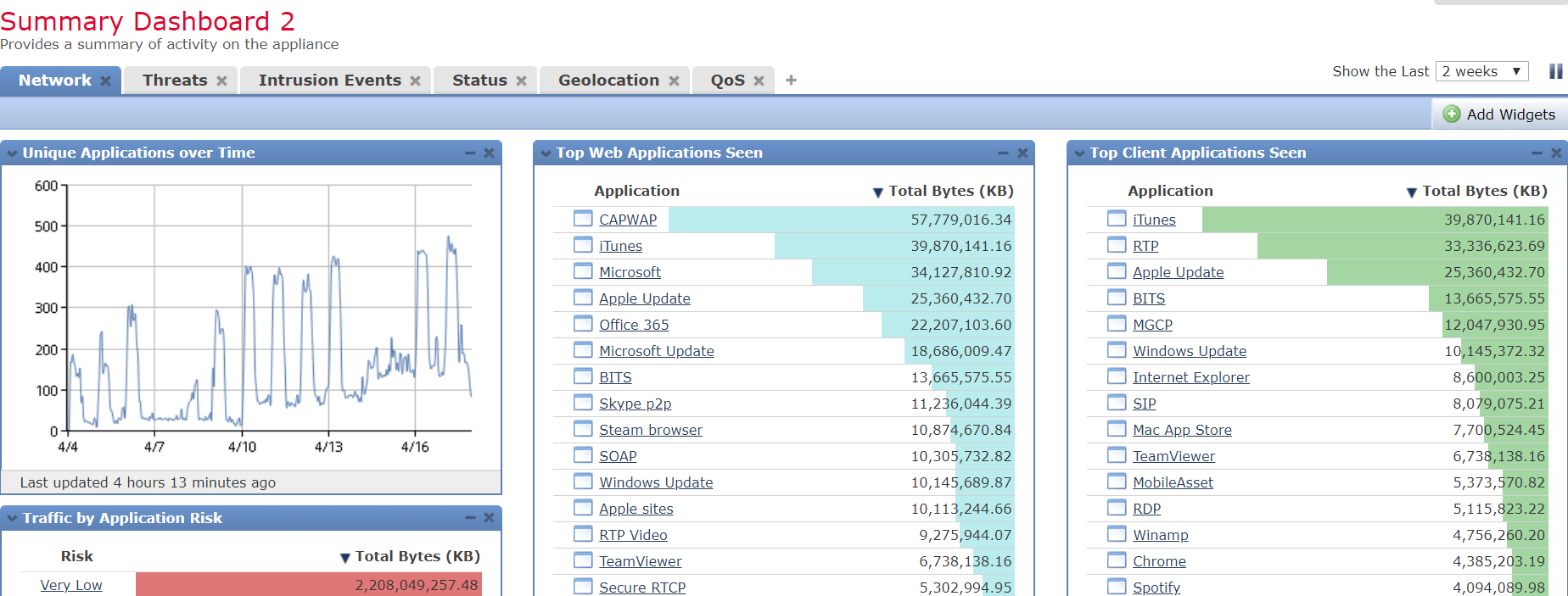Sort risk table by Total Bytes arrow

[345, 558]
